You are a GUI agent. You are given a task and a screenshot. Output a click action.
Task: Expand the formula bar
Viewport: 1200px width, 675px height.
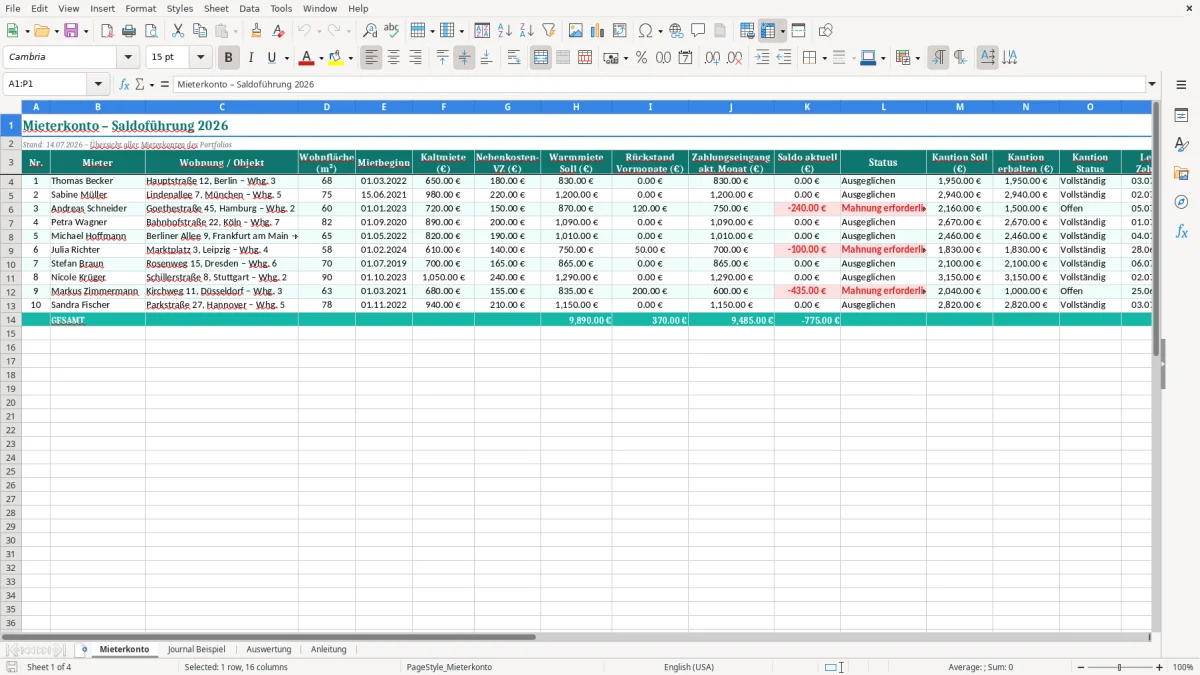pos(1152,85)
